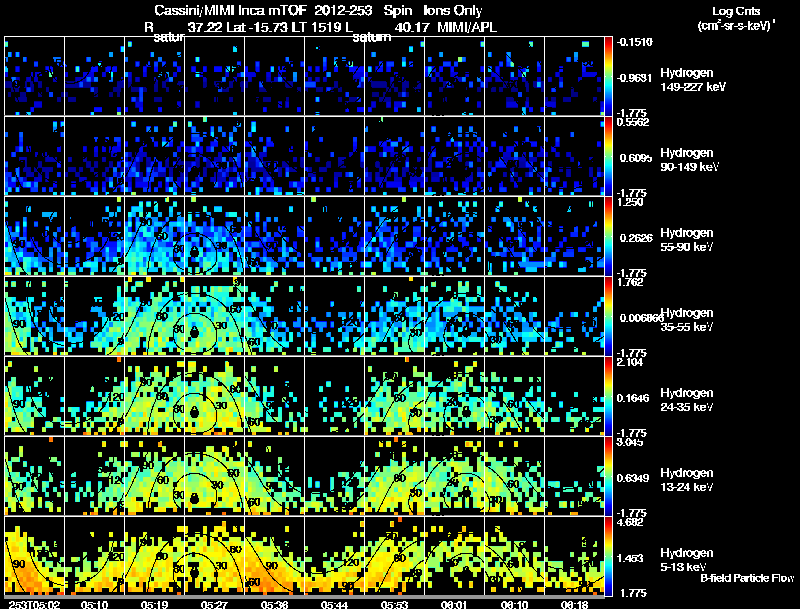Click the B-field Particle Flow caption
This screenshot has height=609, width=800.
[x=747, y=578]
